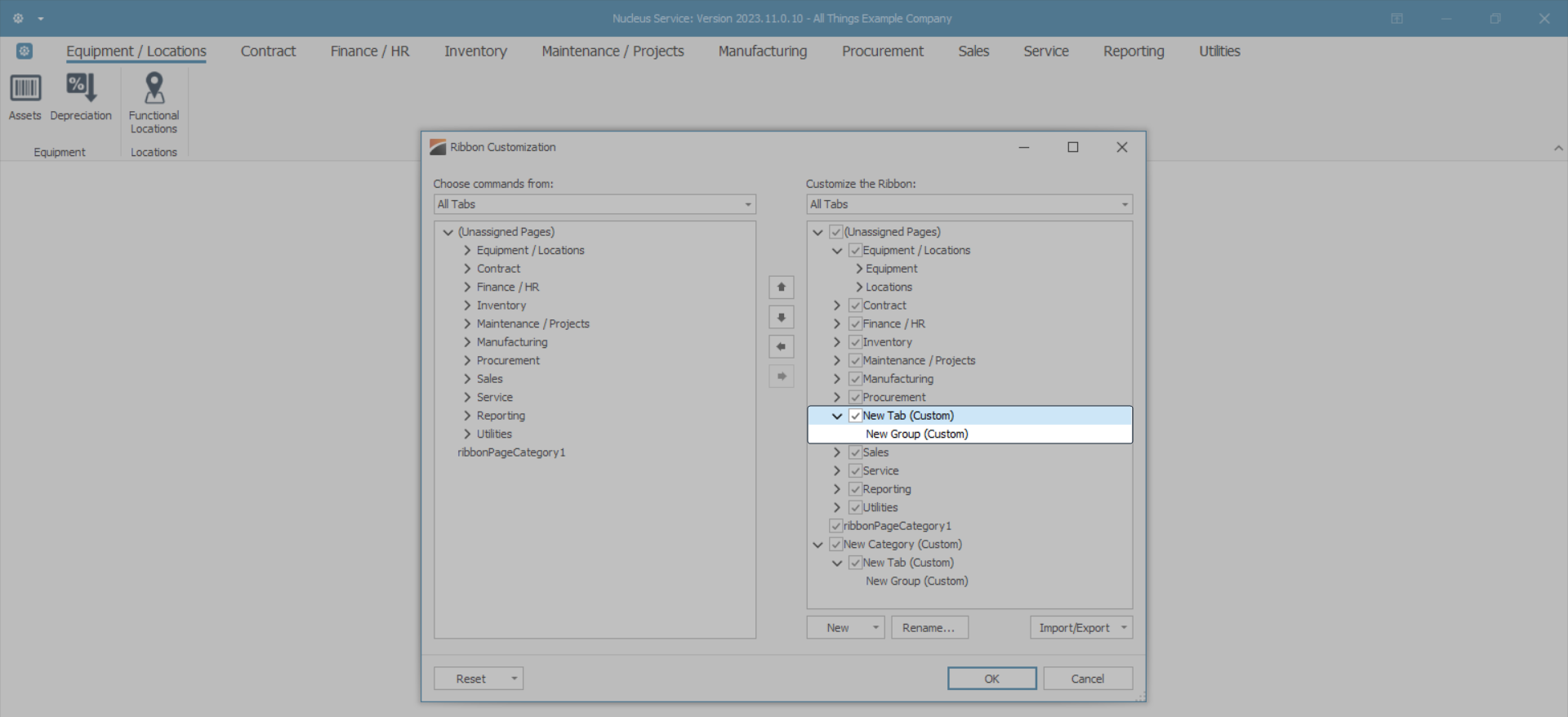Open the Maintenance / Projects ribbon tab

[612, 51]
